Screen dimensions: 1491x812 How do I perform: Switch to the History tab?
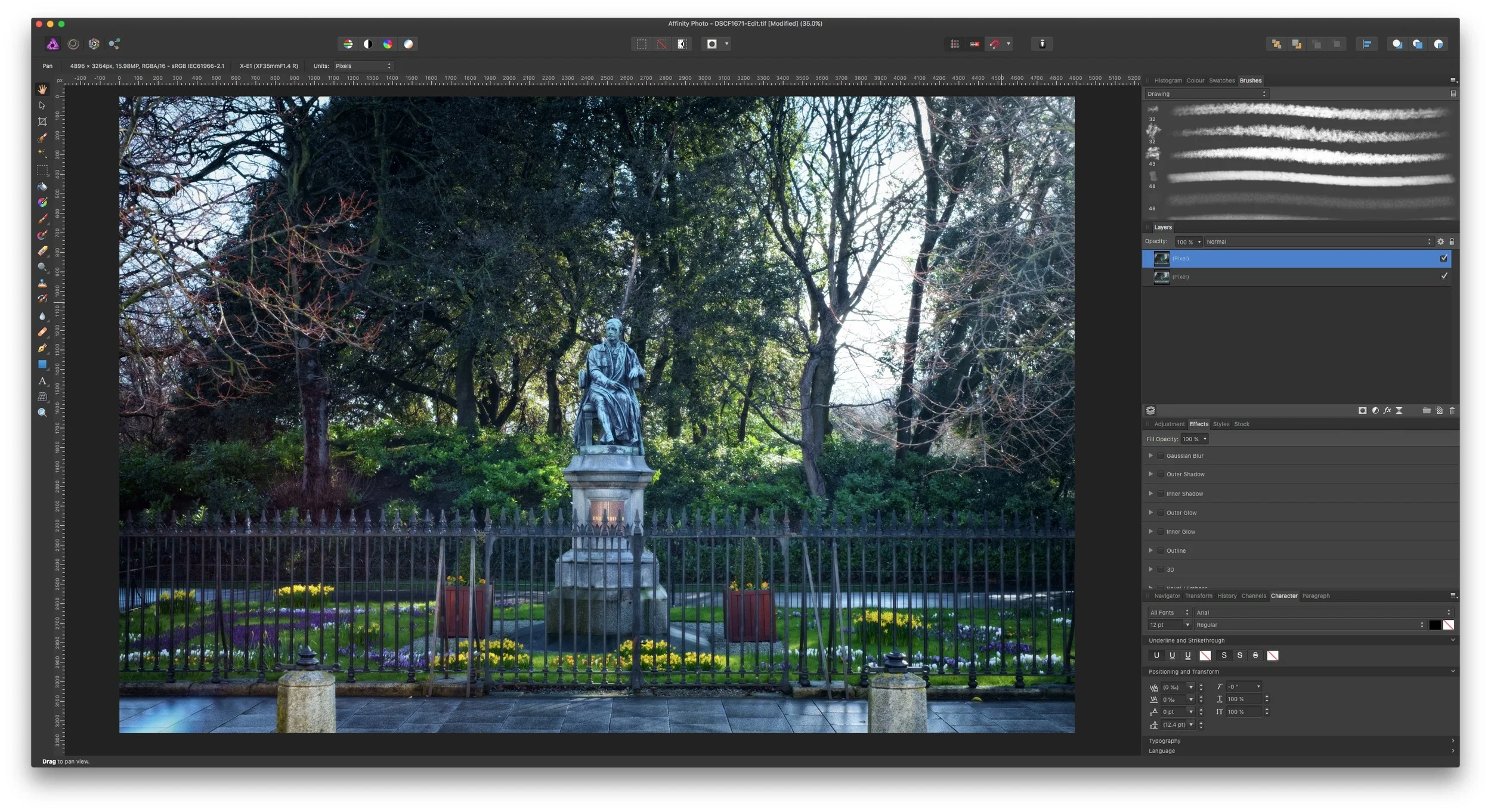[x=1226, y=596]
